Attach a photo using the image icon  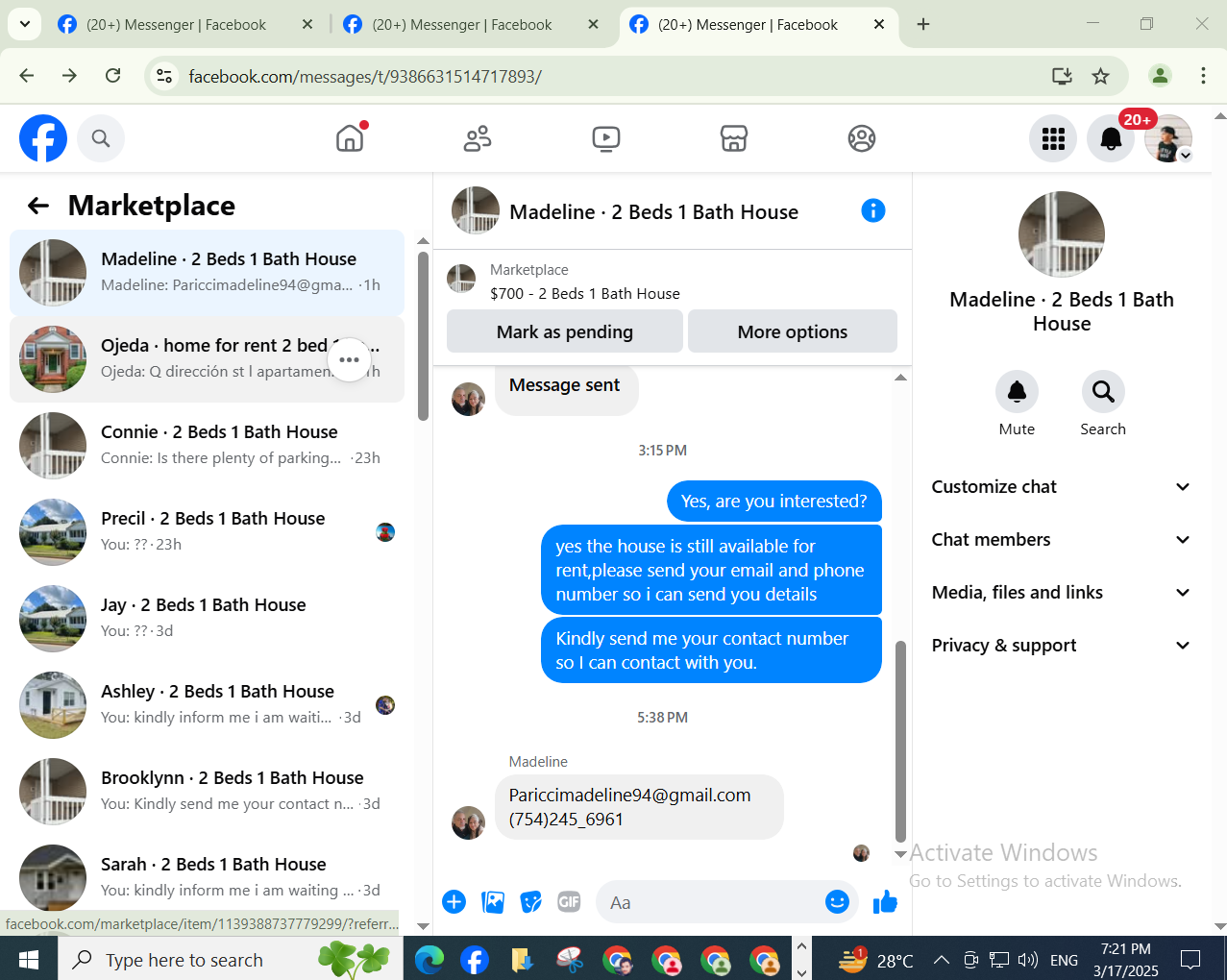coord(493,901)
